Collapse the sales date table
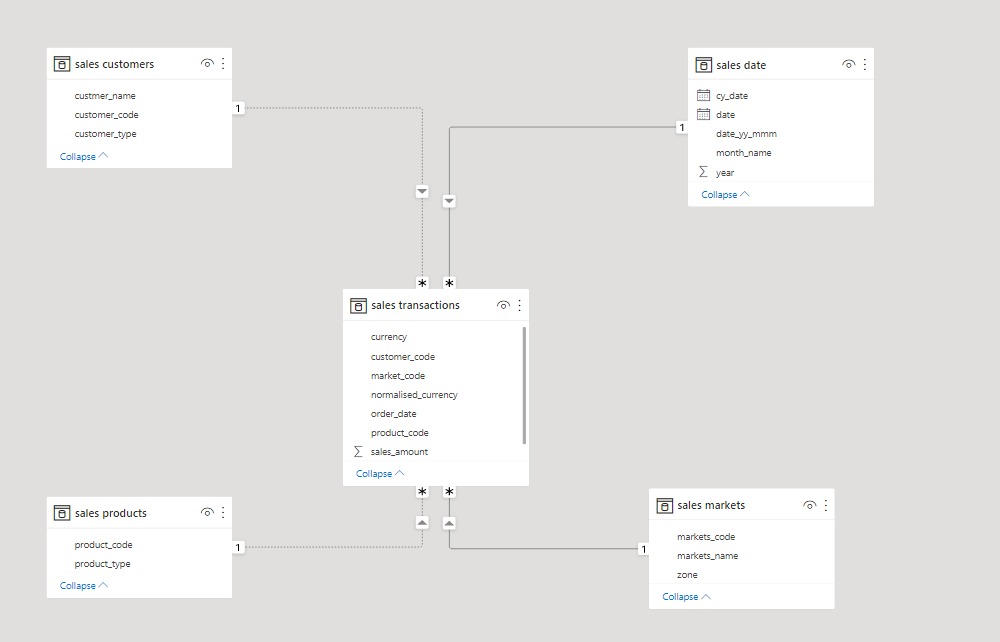 pos(725,194)
